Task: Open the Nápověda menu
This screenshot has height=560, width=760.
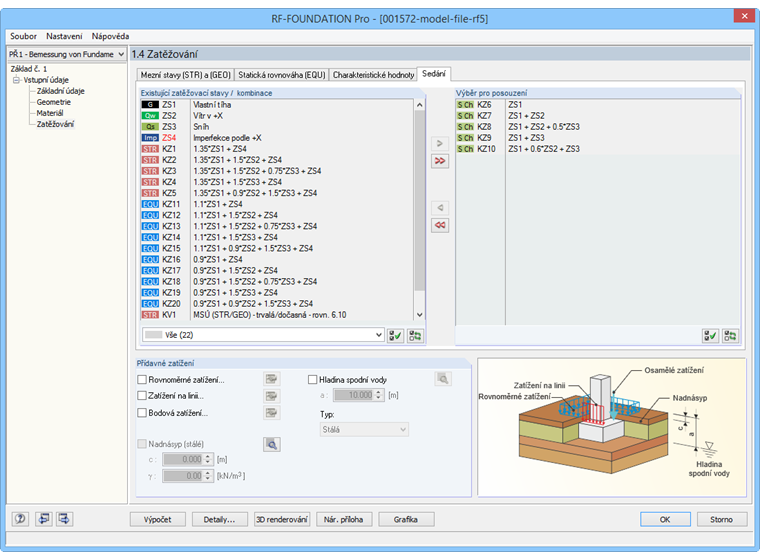Action: coord(110,36)
